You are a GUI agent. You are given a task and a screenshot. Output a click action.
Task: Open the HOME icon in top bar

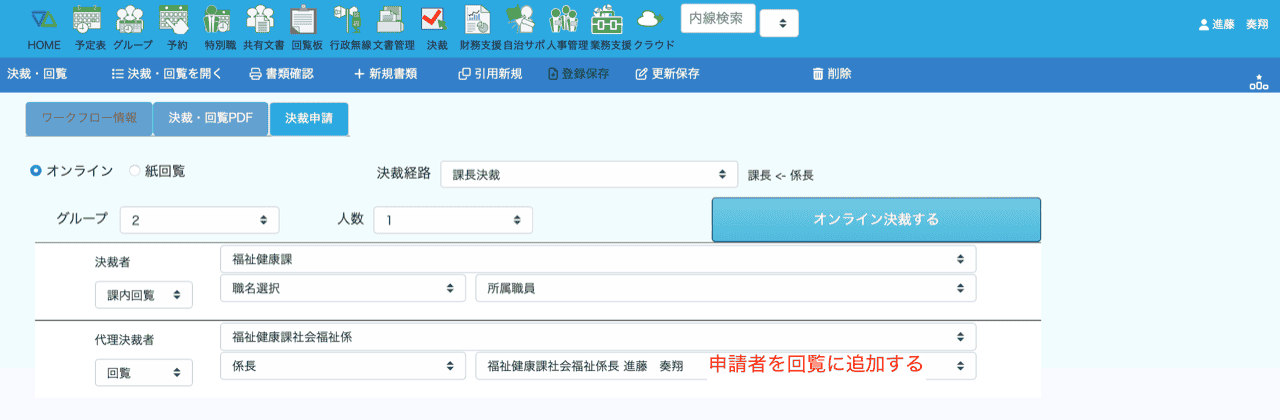click(x=44, y=20)
